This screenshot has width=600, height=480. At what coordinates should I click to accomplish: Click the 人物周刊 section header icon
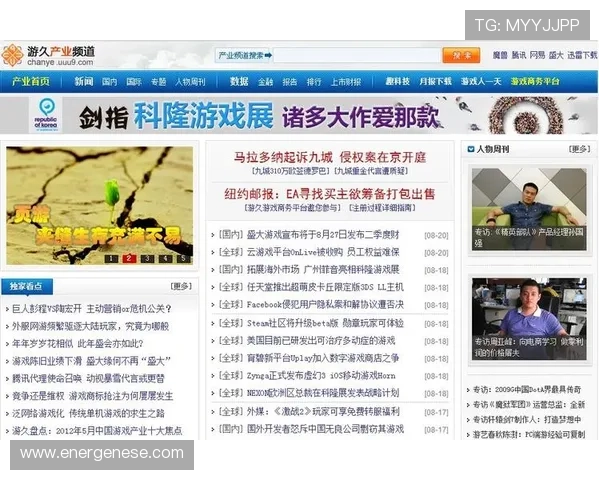click(471, 149)
